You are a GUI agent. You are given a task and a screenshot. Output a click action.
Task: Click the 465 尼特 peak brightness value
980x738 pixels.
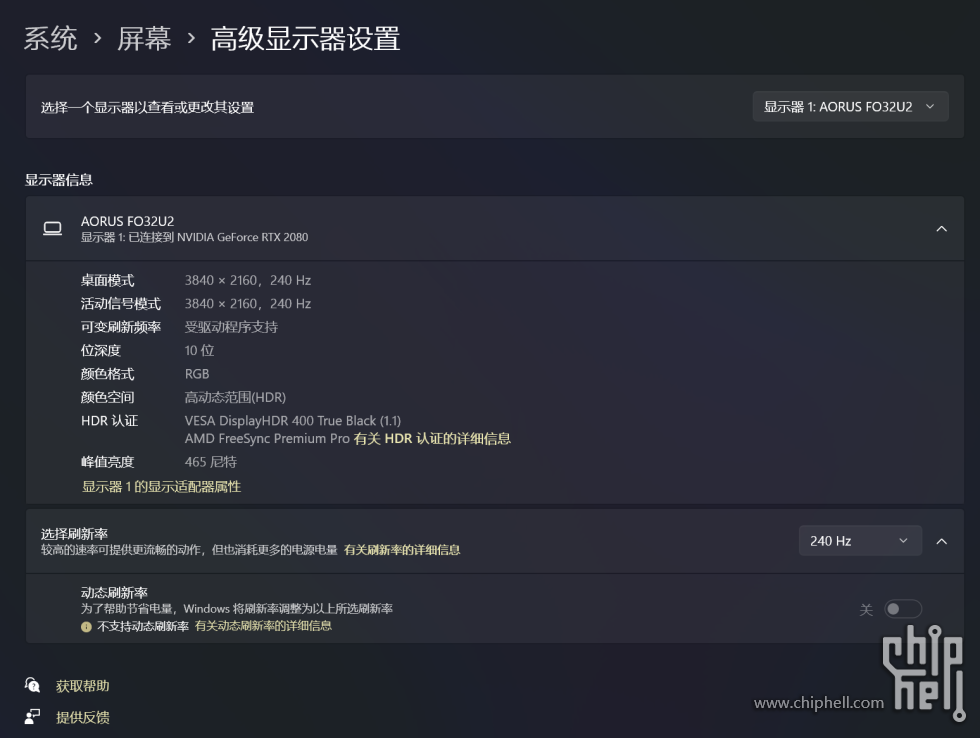point(211,462)
